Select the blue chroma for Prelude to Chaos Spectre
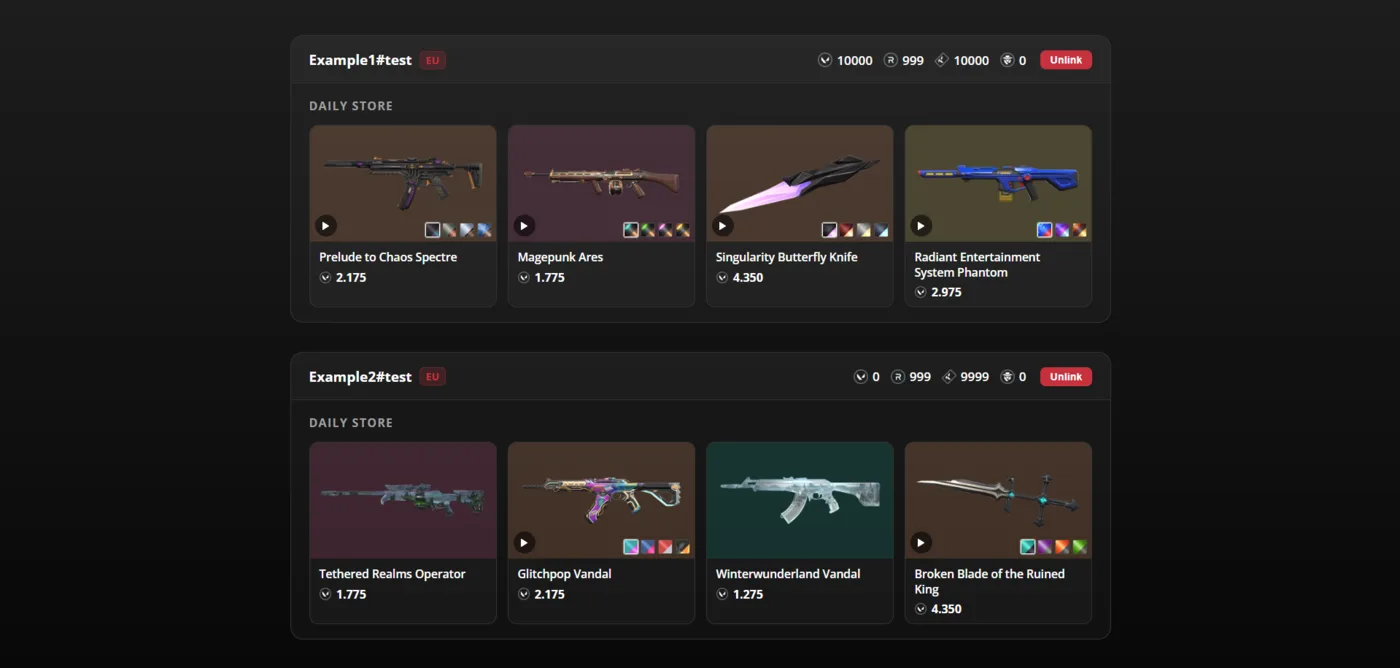The width and height of the screenshot is (1400, 668). pos(484,230)
